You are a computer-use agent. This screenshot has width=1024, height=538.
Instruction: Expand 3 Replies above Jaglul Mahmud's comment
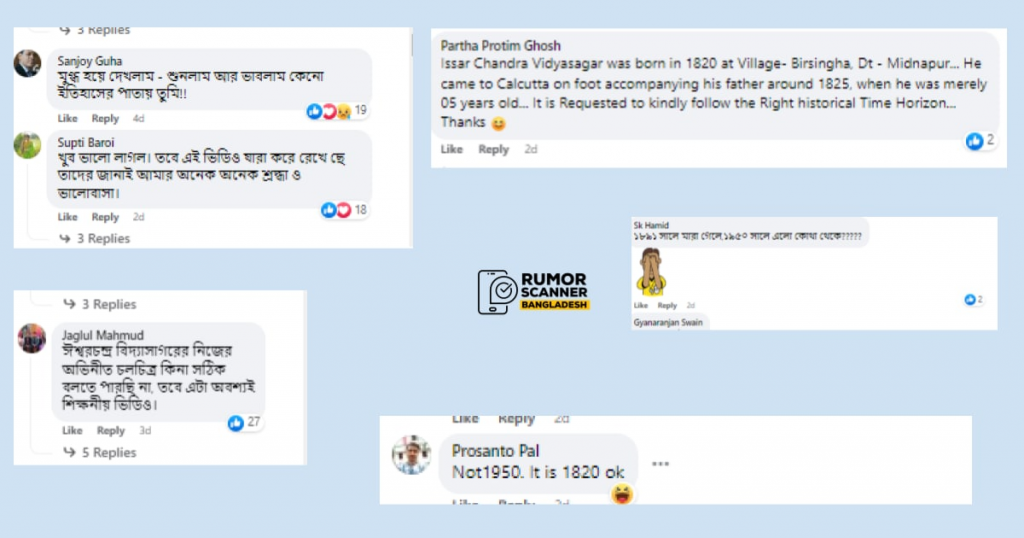(100, 304)
